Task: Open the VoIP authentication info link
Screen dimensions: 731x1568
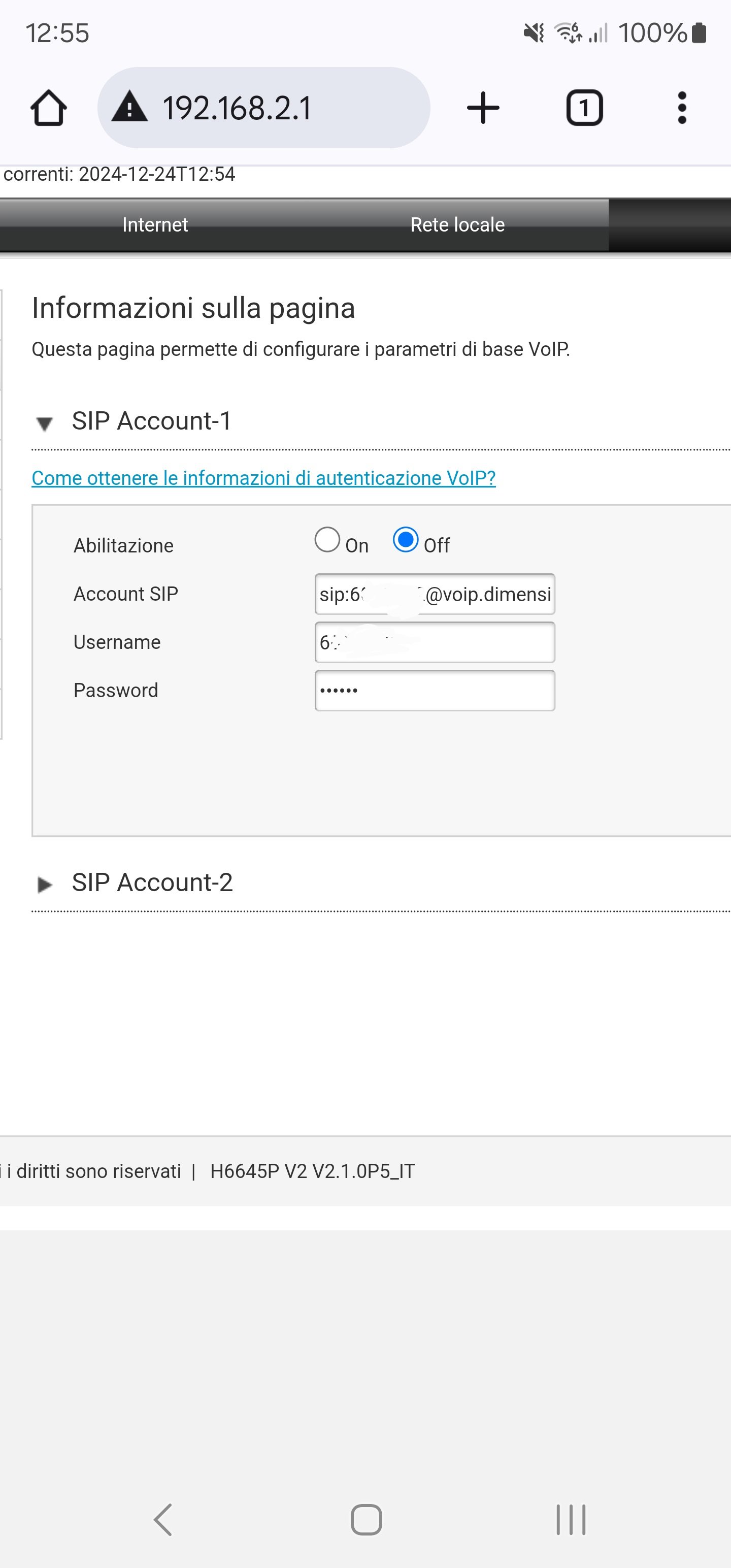Action: [263, 478]
